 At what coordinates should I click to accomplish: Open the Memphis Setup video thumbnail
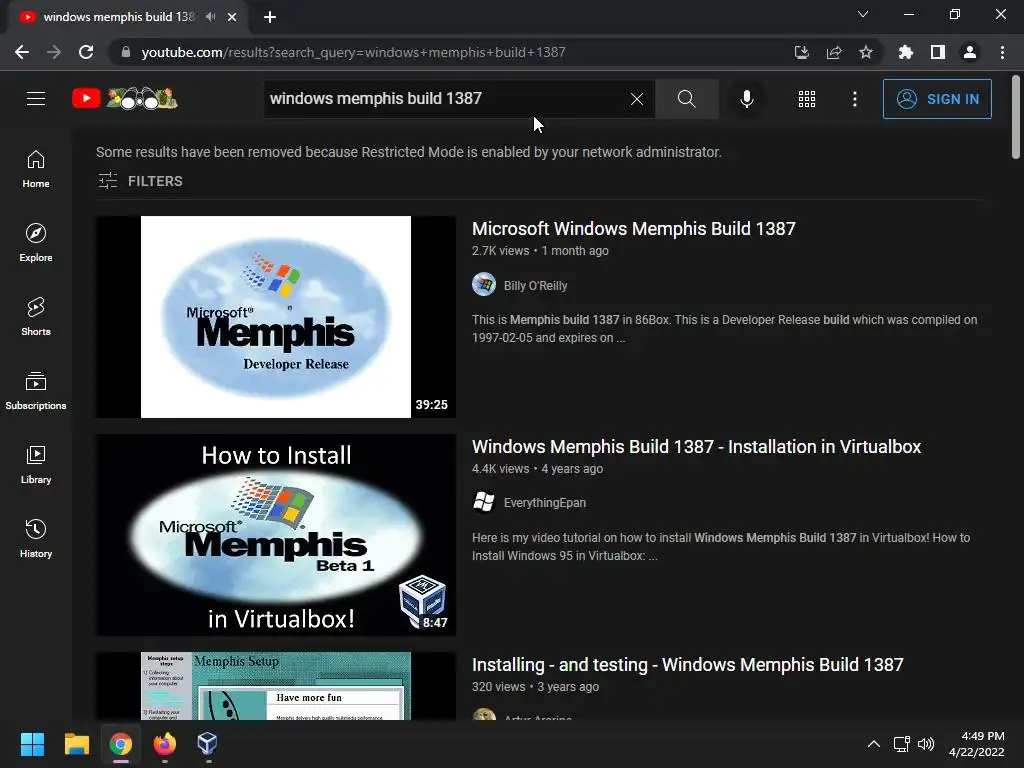[x=276, y=686]
